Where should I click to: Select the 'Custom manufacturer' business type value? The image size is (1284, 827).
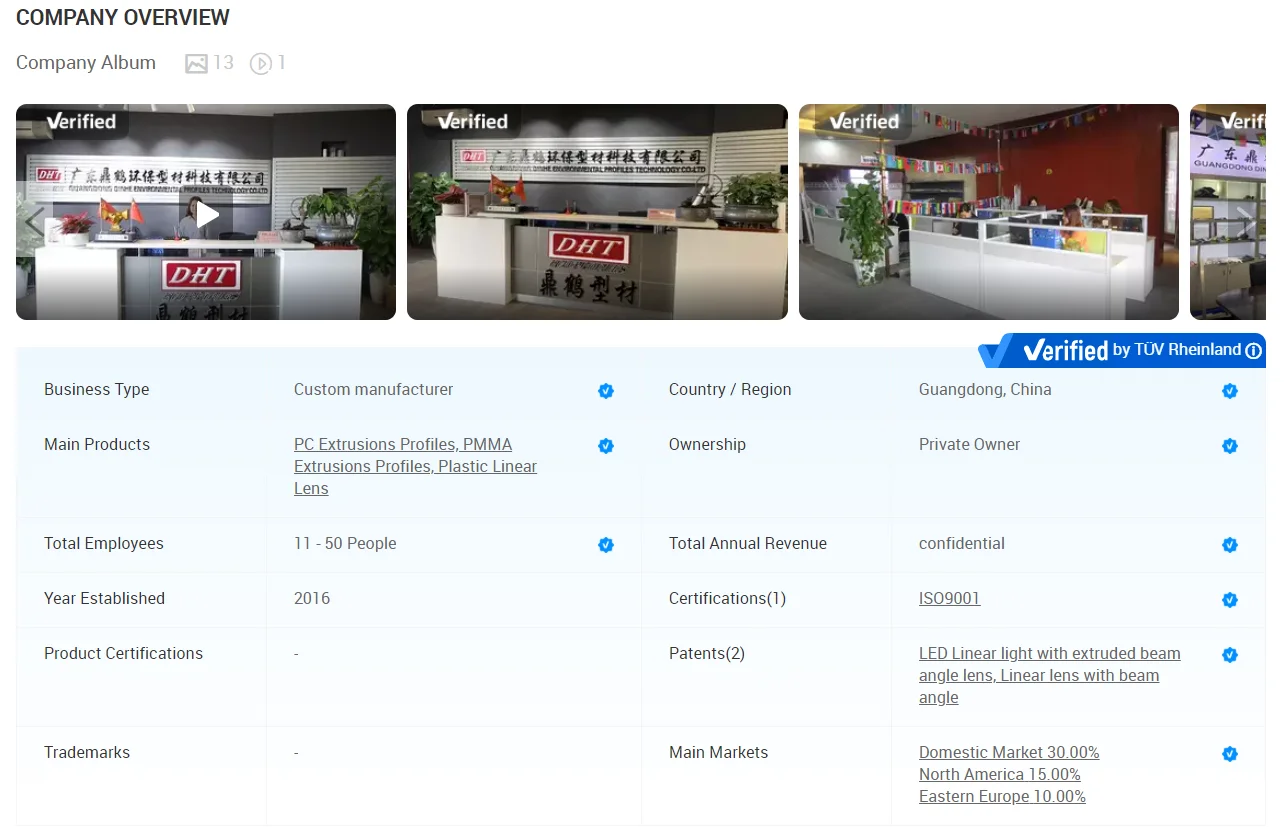[x=373, y=389]
